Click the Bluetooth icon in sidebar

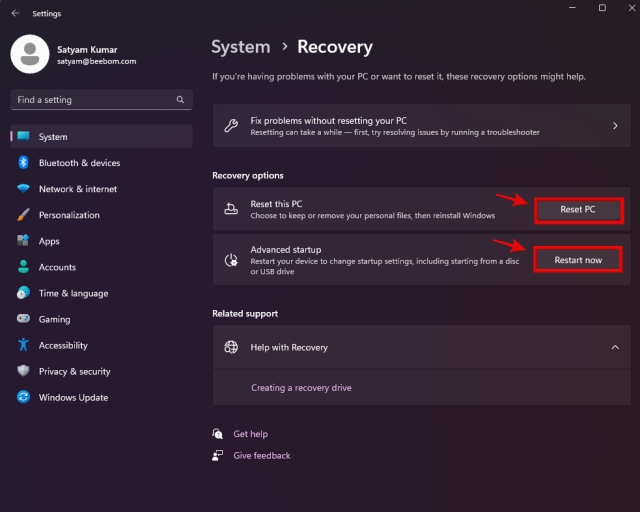click(x=23, y=162)
